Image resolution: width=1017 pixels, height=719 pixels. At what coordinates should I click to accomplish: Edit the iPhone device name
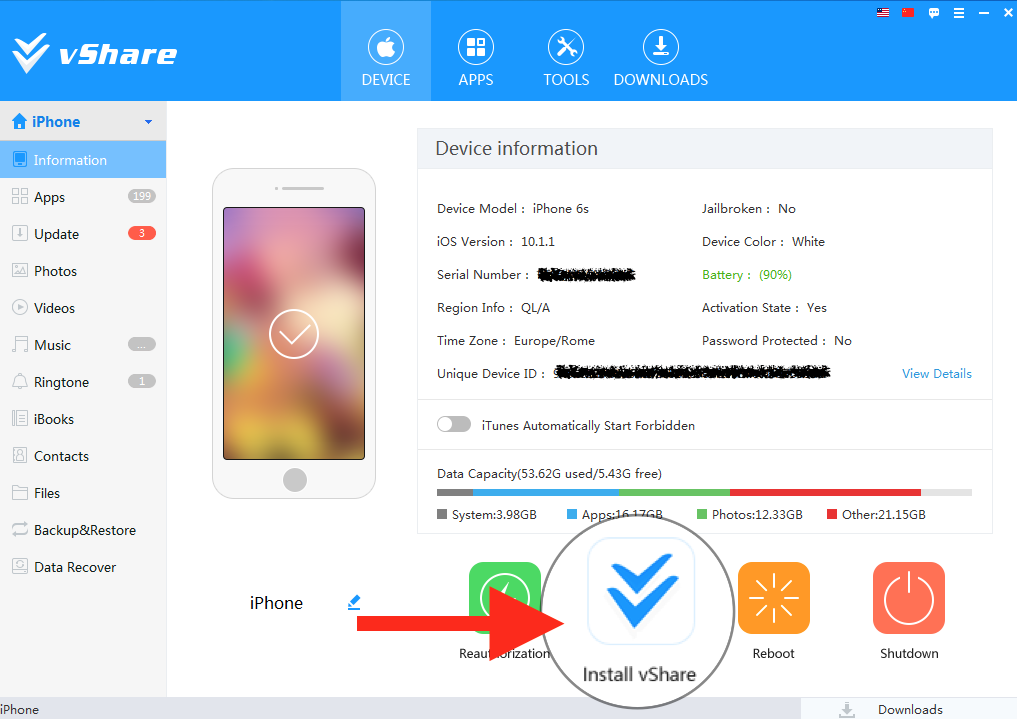click(353, 602)
